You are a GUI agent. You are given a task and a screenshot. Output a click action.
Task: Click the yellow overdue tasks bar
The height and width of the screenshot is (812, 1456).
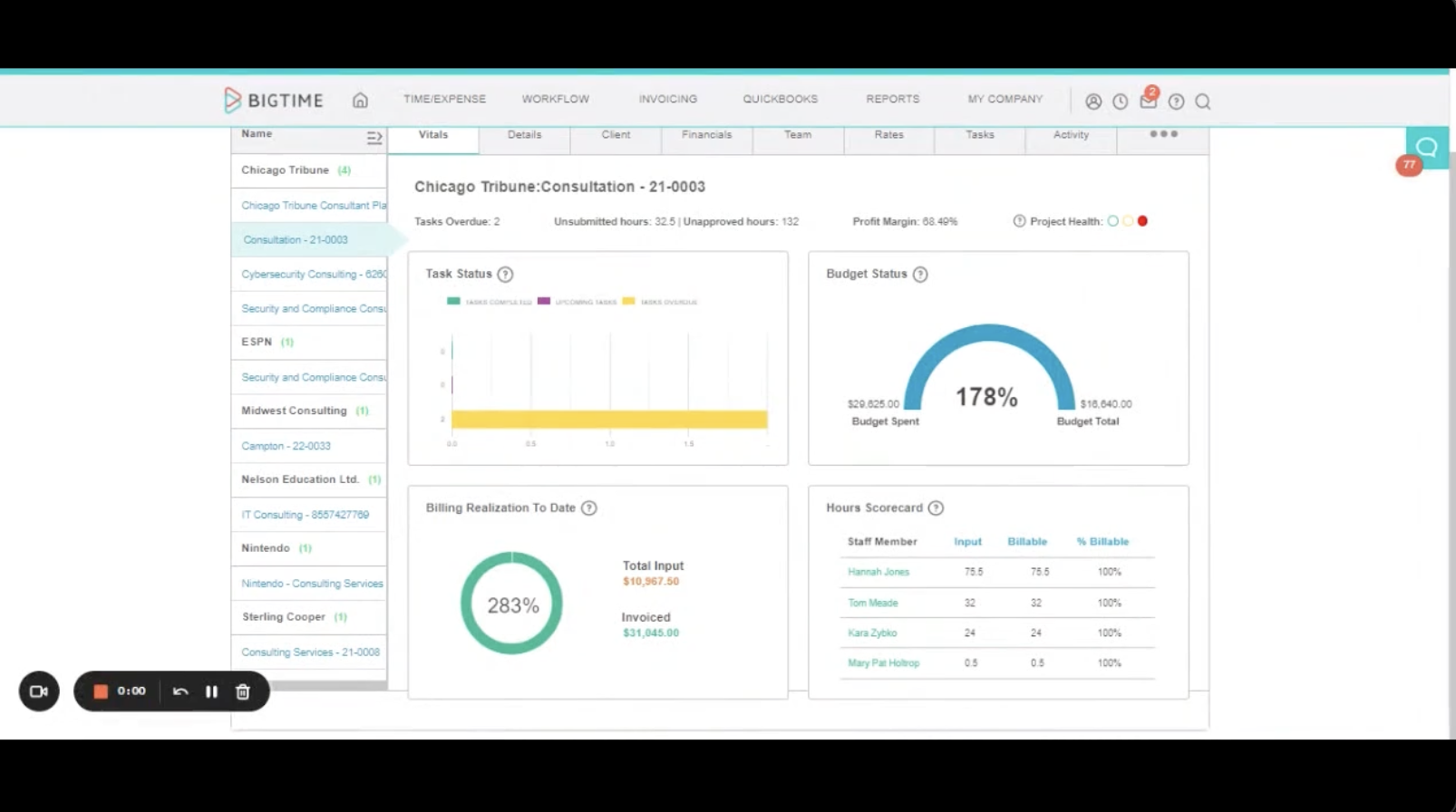pyautogui.click(x=609, y=420)
